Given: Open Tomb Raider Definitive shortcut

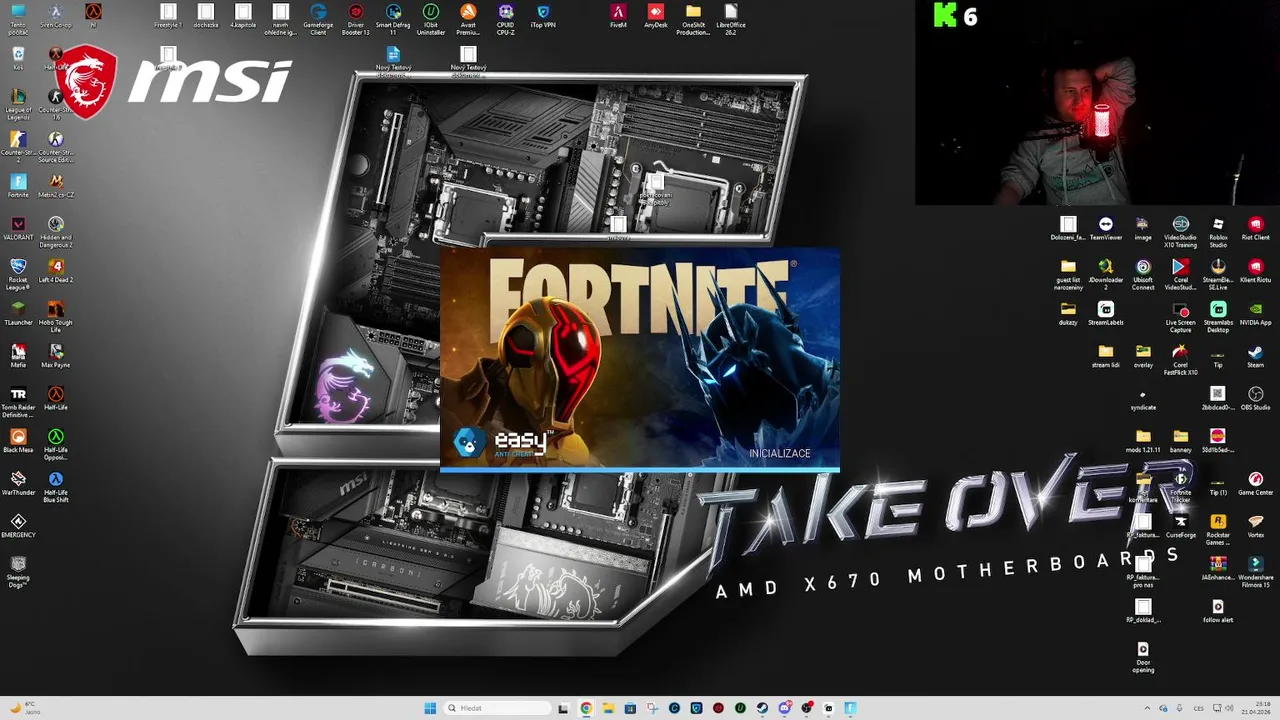Looking at the screenshot, I should click(x=18, y=399).
